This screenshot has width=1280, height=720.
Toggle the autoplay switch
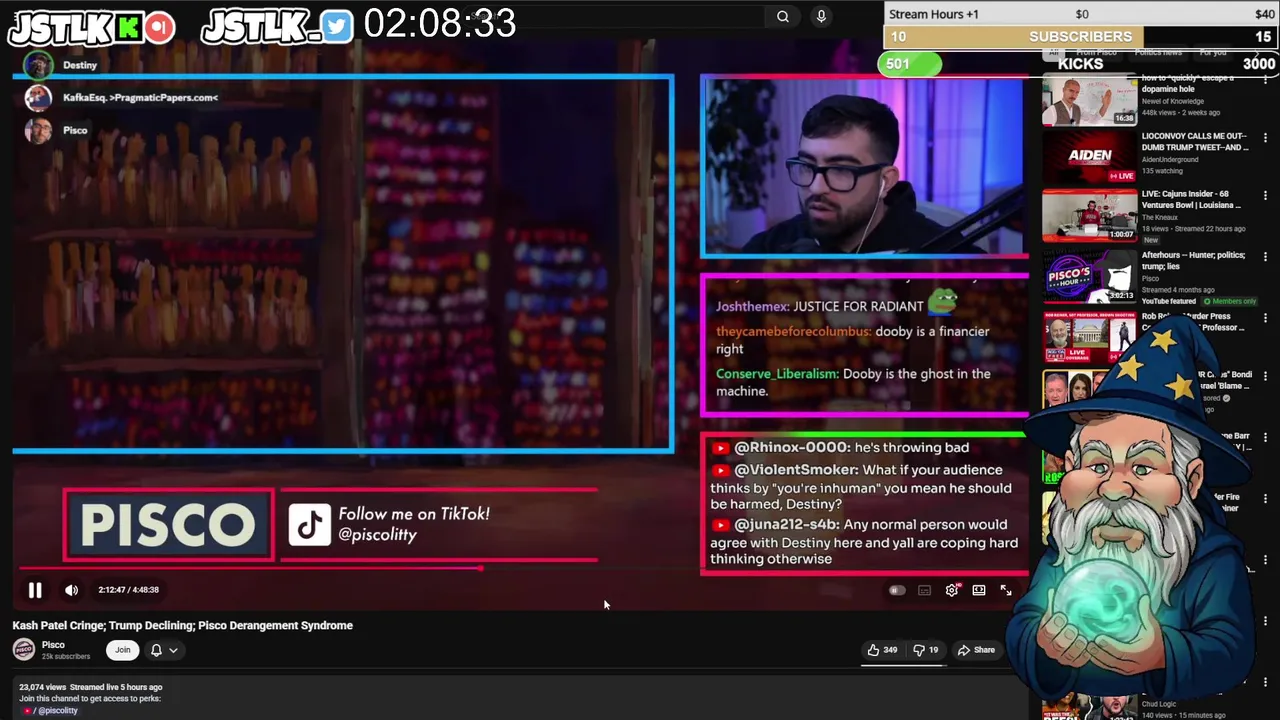pos(897,590)
